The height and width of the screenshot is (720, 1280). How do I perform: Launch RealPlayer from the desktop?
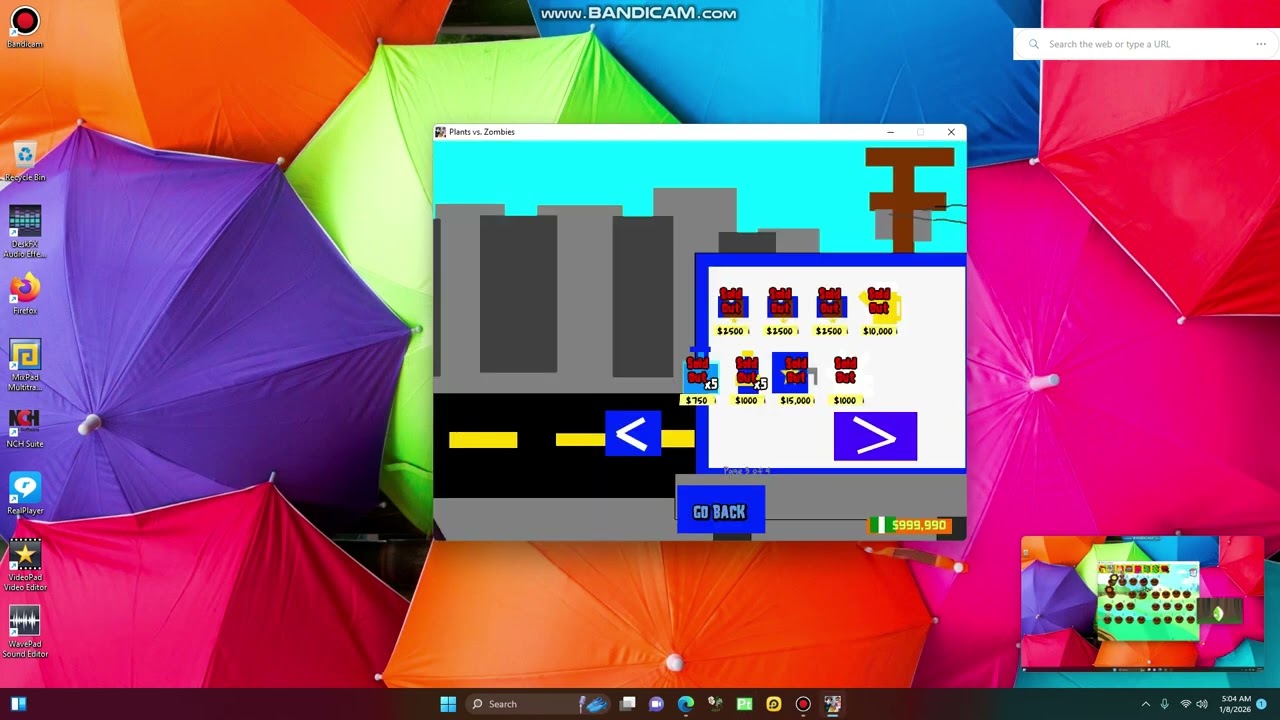tap(25, 495)
